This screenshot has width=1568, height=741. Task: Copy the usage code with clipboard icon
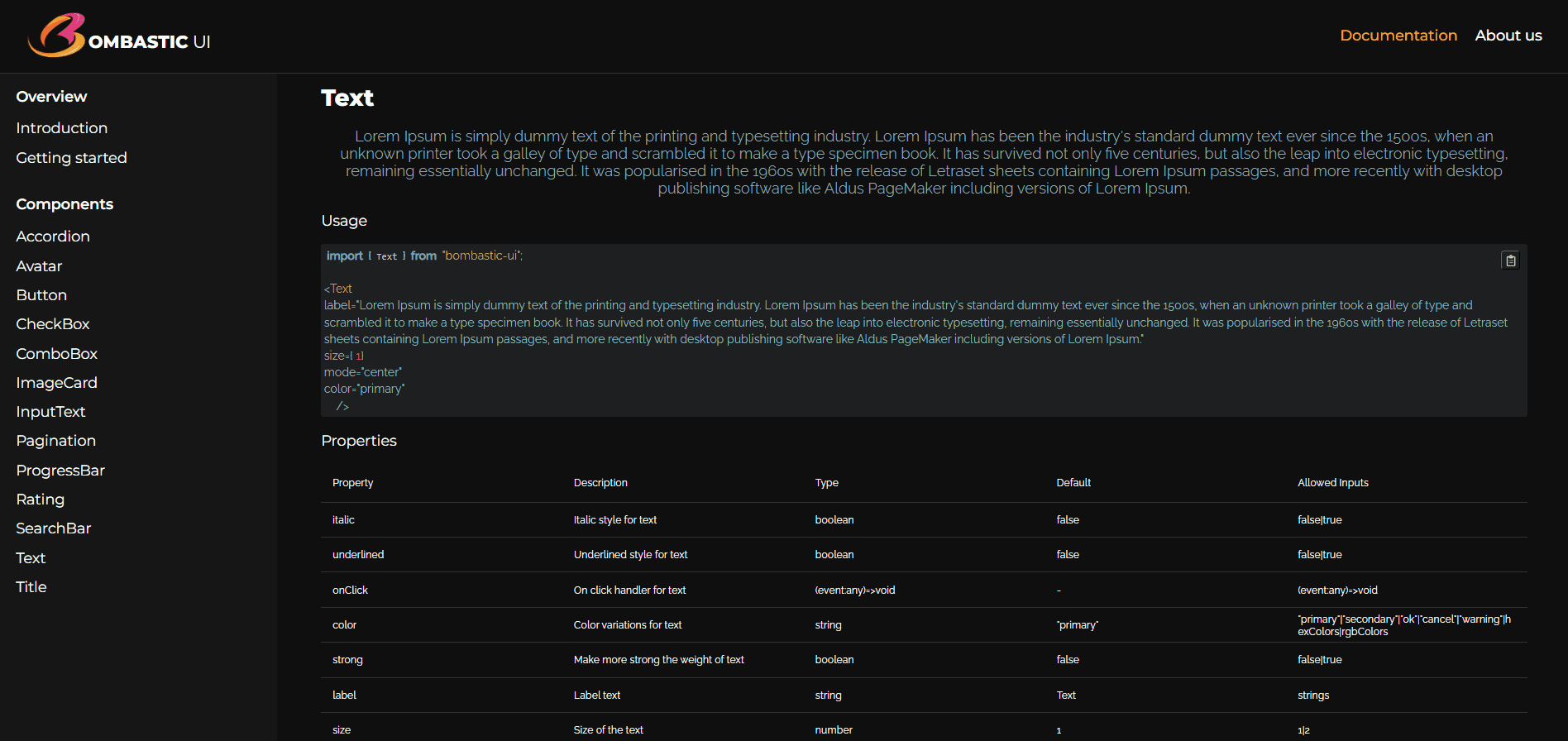point(1510,261)
